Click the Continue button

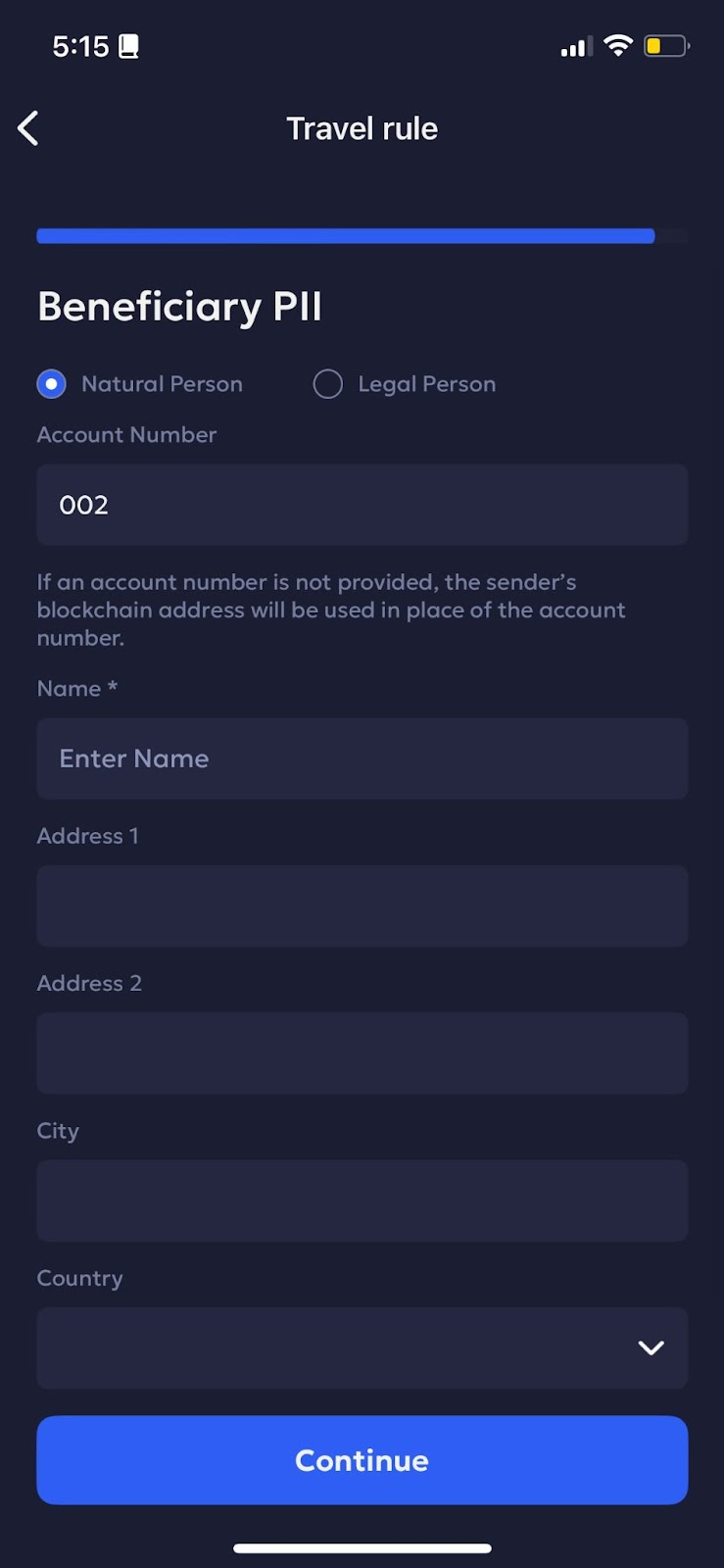362,1460
